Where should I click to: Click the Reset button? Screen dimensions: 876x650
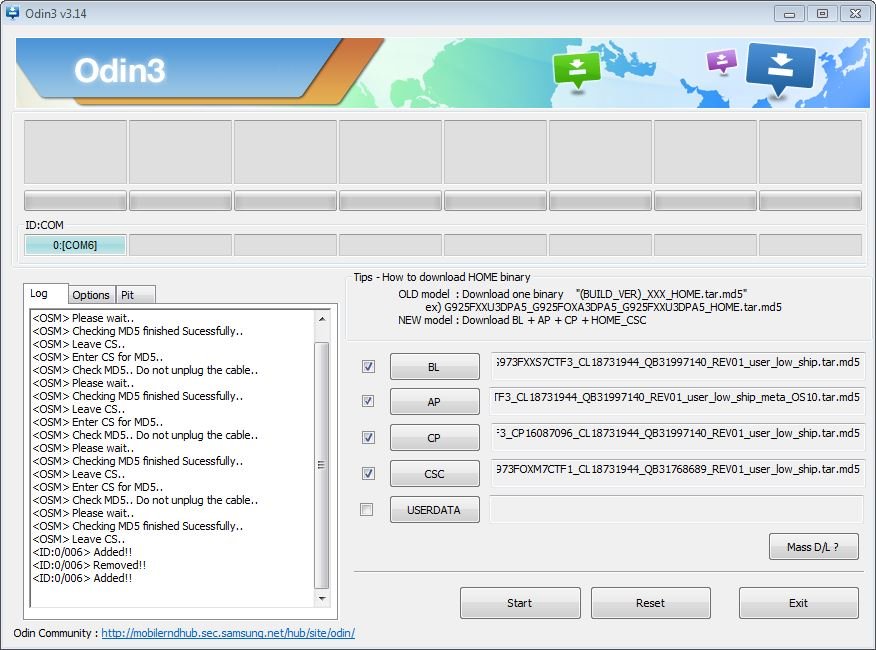click(x=651, y=603)
